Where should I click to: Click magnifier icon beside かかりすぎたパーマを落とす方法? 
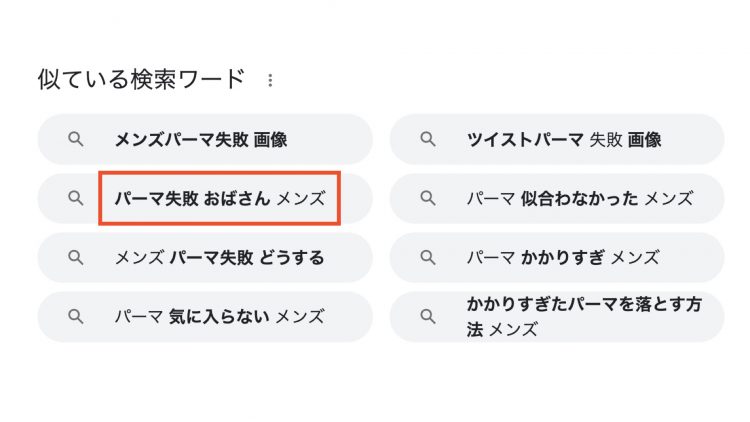click(x=428, y=316)
